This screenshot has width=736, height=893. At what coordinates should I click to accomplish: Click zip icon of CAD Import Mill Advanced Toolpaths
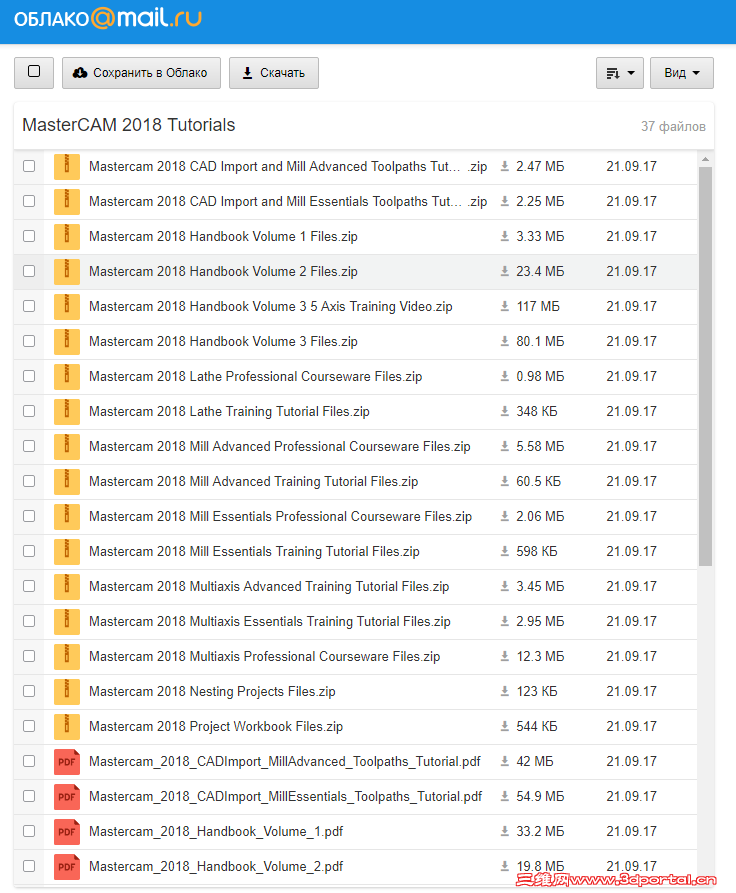[67, 167]
